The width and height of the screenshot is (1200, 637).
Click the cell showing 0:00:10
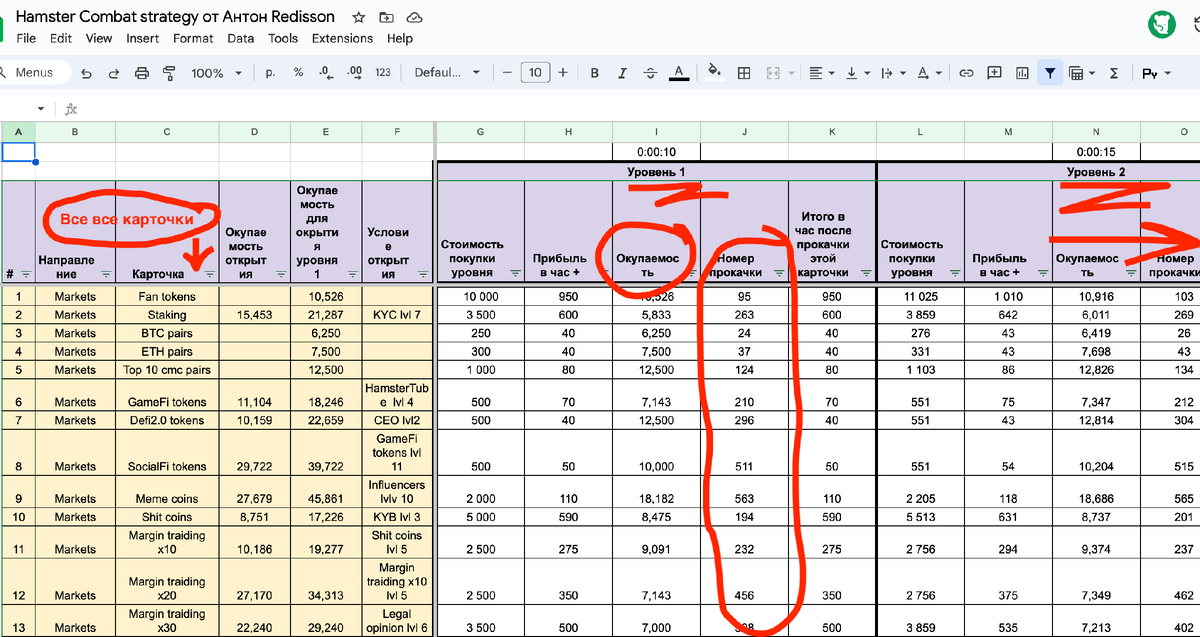[x=657, y=152]
